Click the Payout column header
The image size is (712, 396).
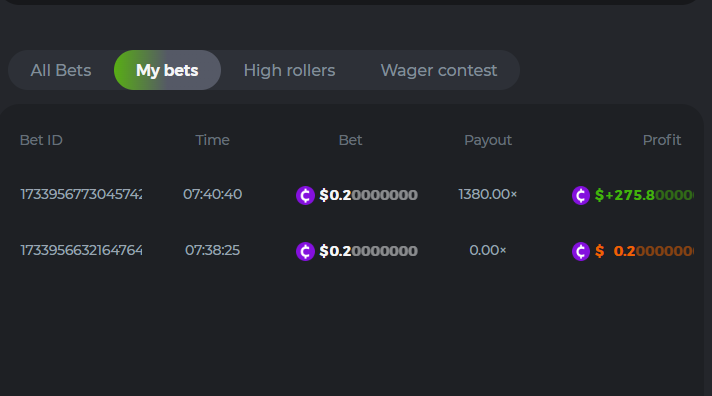(x=488, y=141)
